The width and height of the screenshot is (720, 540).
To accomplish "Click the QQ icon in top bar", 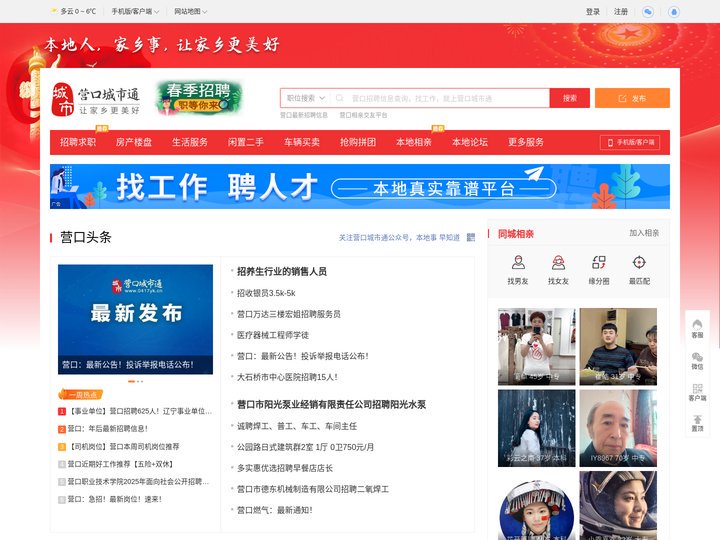I will pos(674,11).
